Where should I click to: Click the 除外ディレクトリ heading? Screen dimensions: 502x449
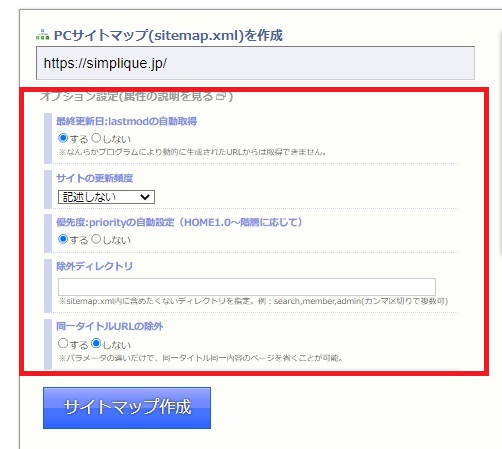(94, 266)
